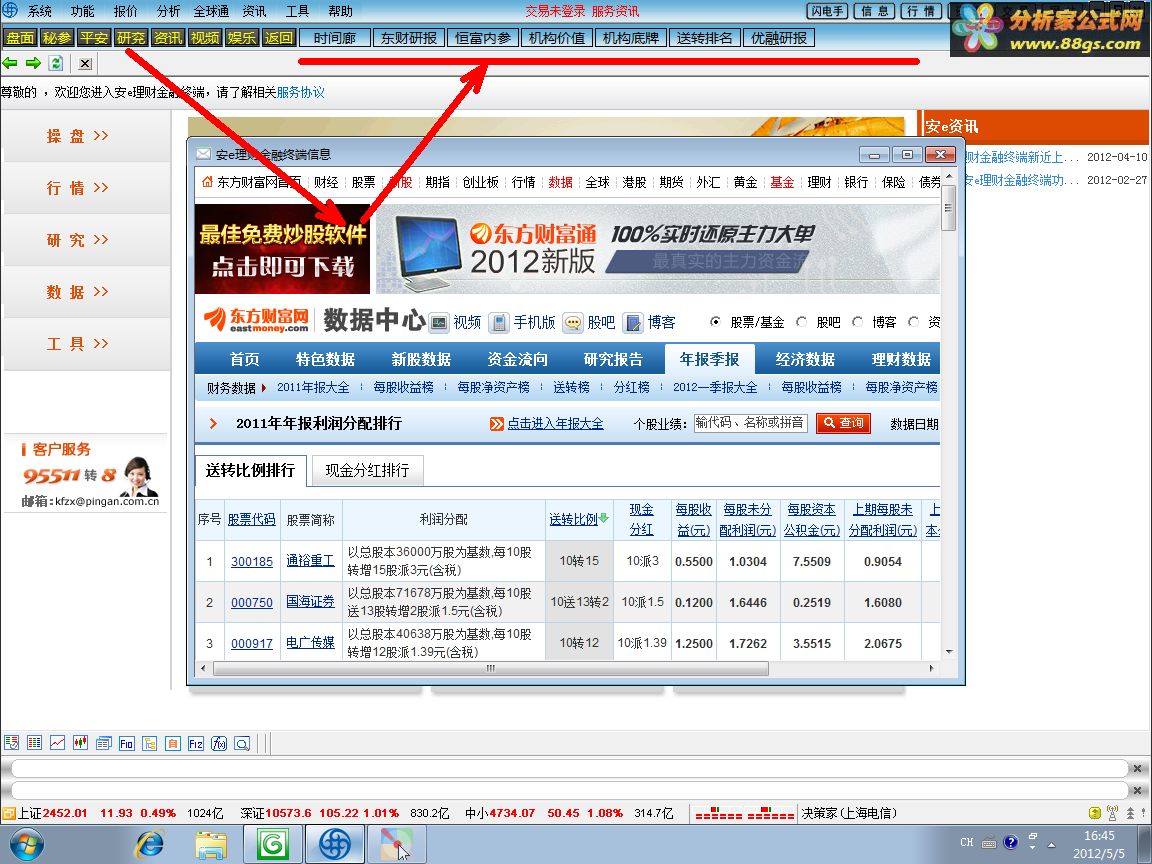Click the F10 company info icon

click(126, 743)
